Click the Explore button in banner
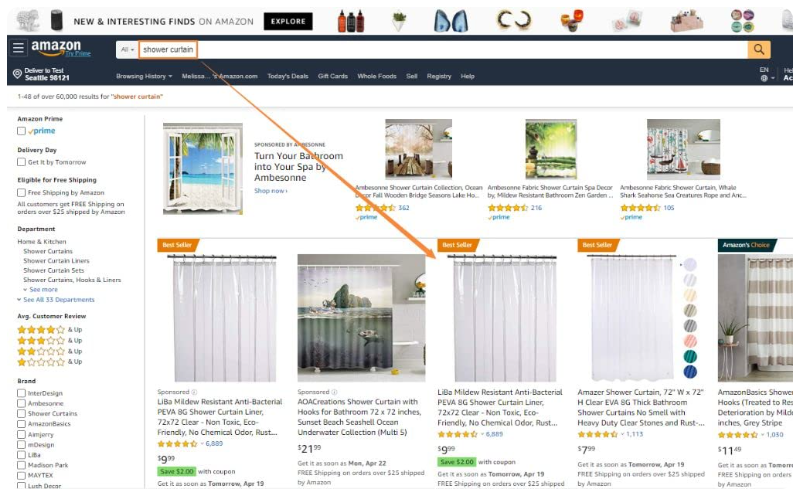 click(288, 22)
